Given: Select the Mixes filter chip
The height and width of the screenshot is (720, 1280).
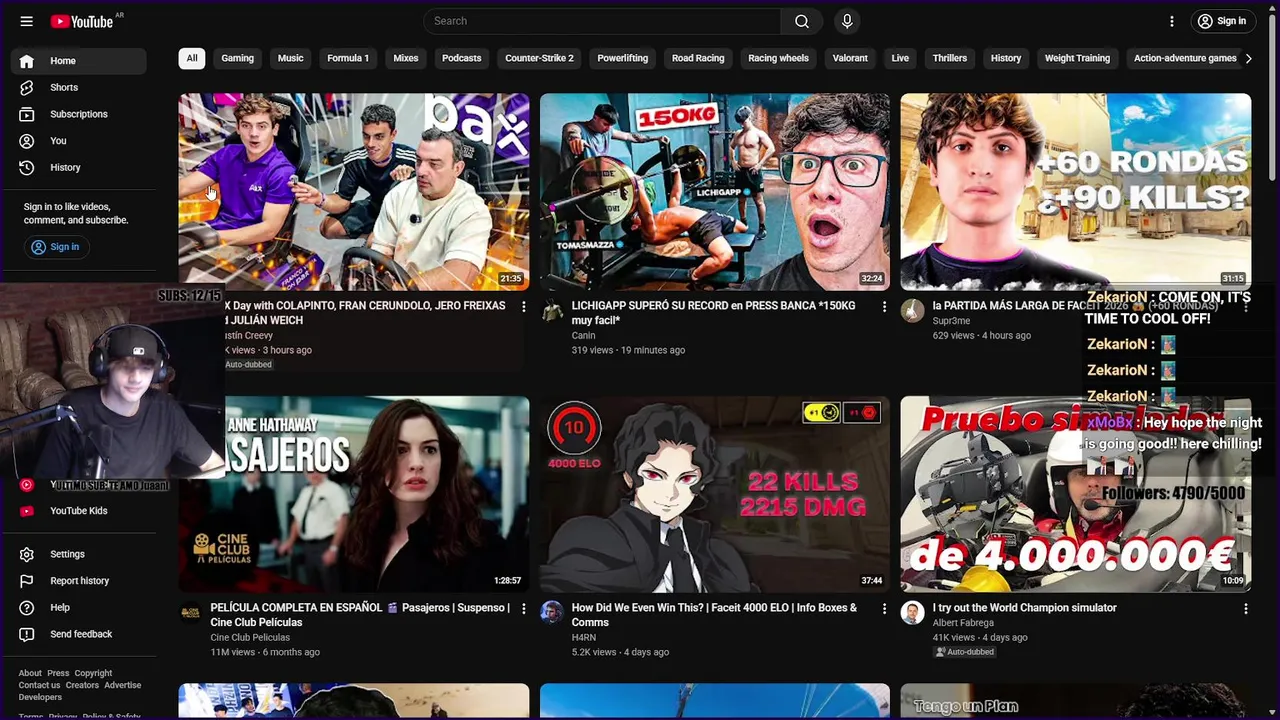Looking at the screenshot, I should point(406,58).
